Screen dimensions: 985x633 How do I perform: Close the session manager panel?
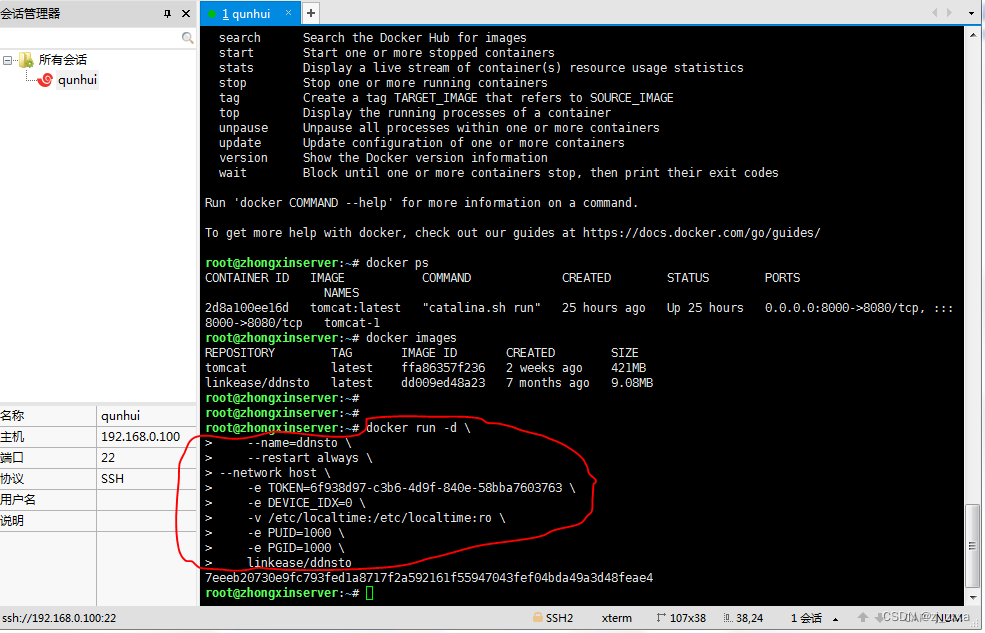click(x=186, y=14)
